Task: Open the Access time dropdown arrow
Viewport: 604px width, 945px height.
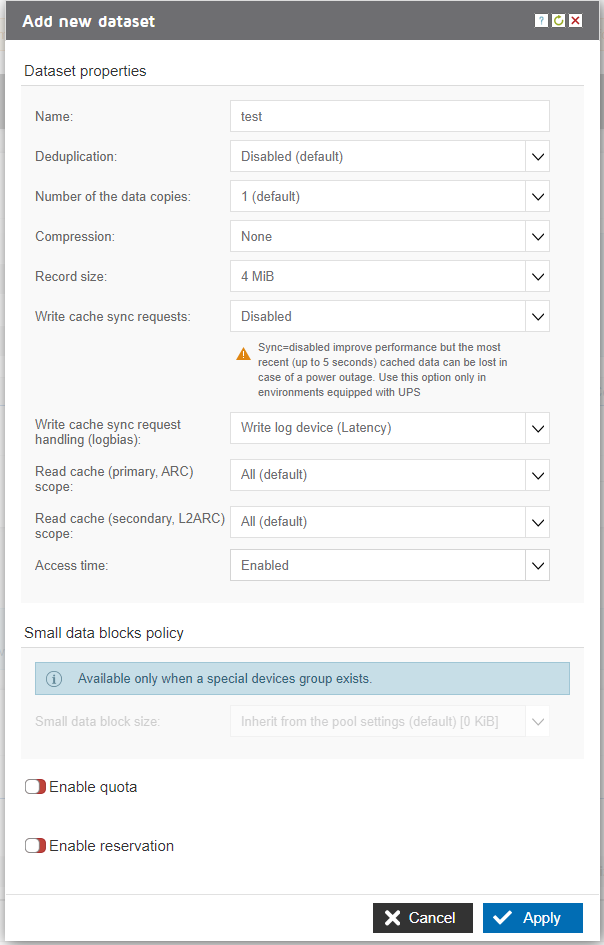Action: (x=538, y=565)
